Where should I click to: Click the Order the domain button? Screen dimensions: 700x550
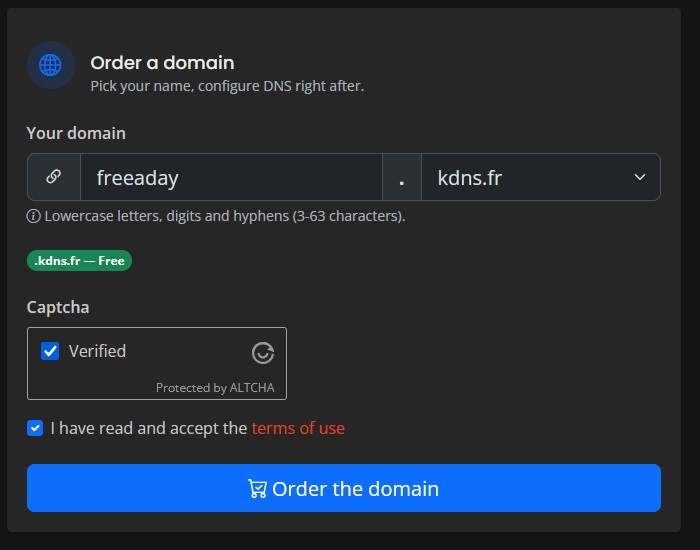click(344, 488)
